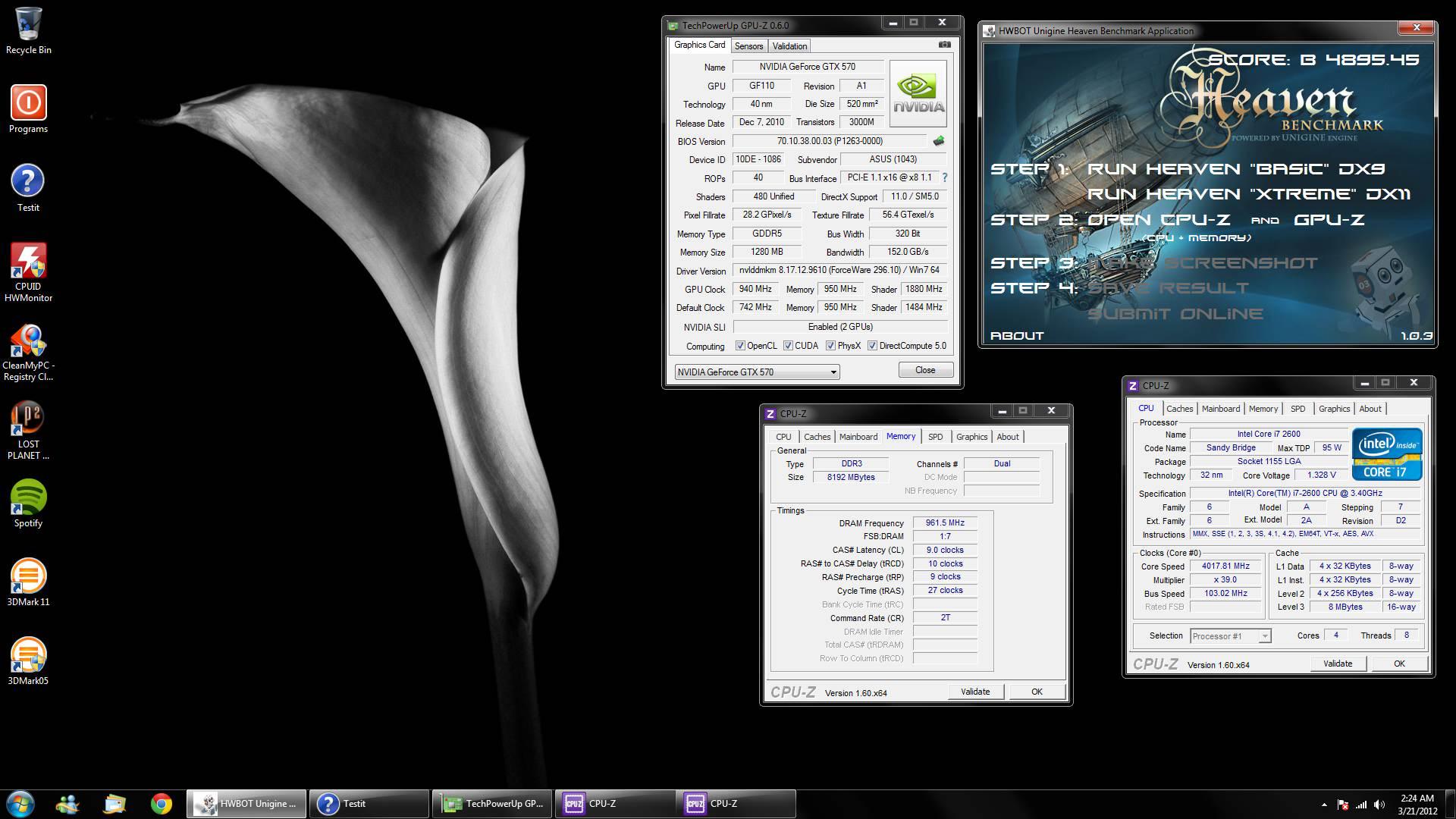Click OK in CPU-Z processor window
The image size is (1456, 819).
(1399, 664)
